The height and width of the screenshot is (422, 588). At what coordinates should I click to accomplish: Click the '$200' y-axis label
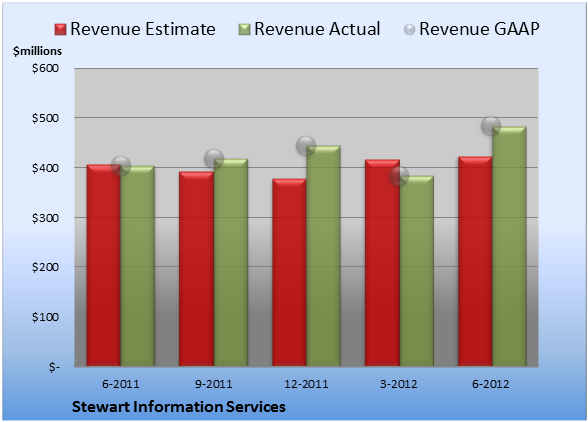[45, 267]
